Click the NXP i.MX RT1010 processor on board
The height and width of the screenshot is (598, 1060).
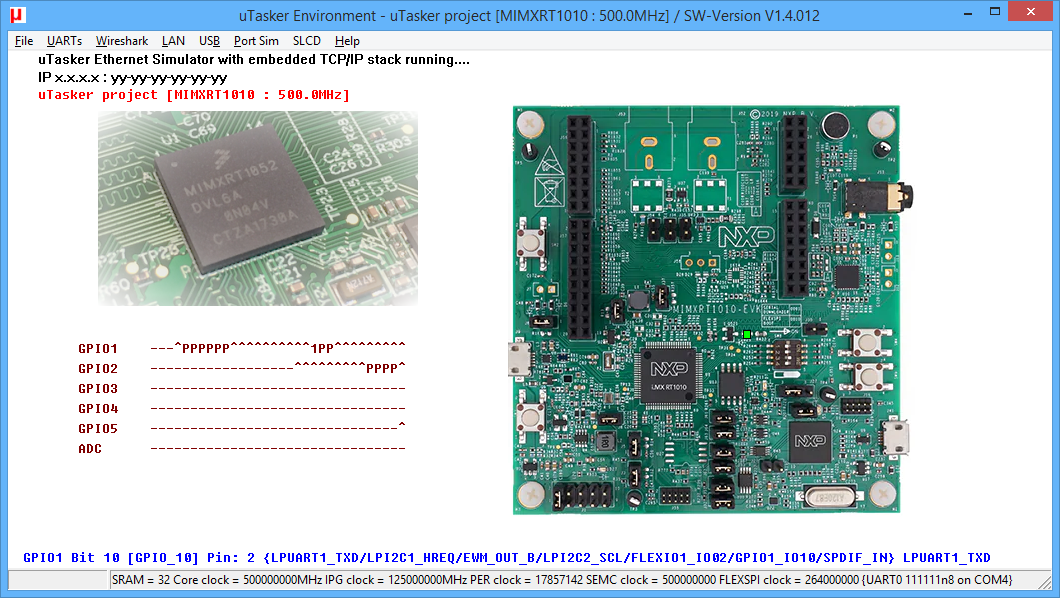(x=668, y=376)
